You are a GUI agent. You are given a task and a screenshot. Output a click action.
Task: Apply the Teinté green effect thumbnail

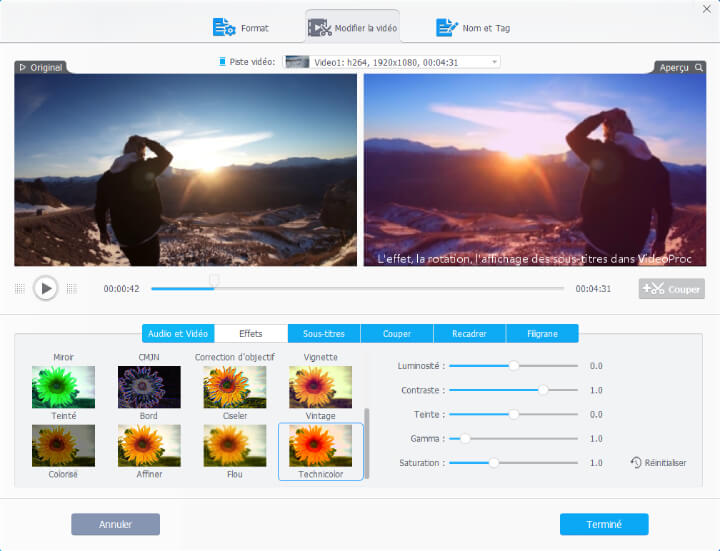point(63,387)
